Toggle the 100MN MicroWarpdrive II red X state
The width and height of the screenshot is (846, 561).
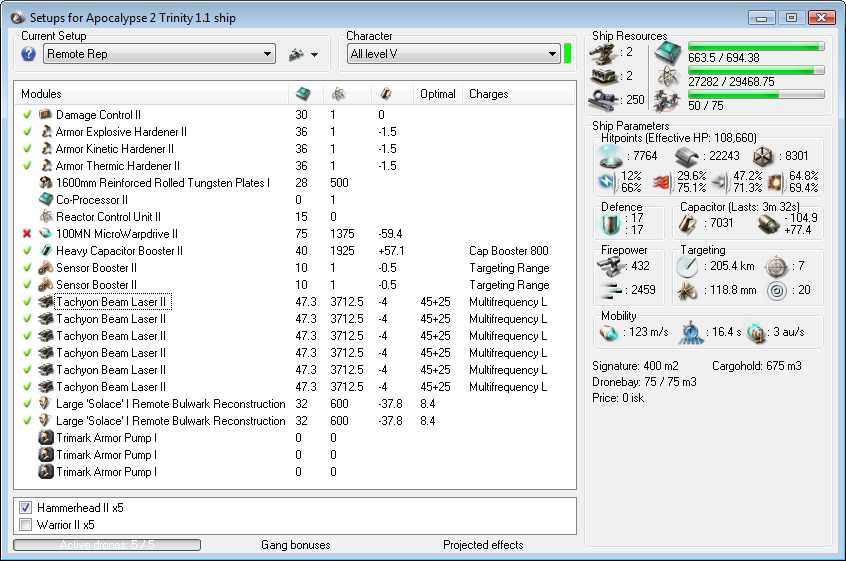(27, 234)
